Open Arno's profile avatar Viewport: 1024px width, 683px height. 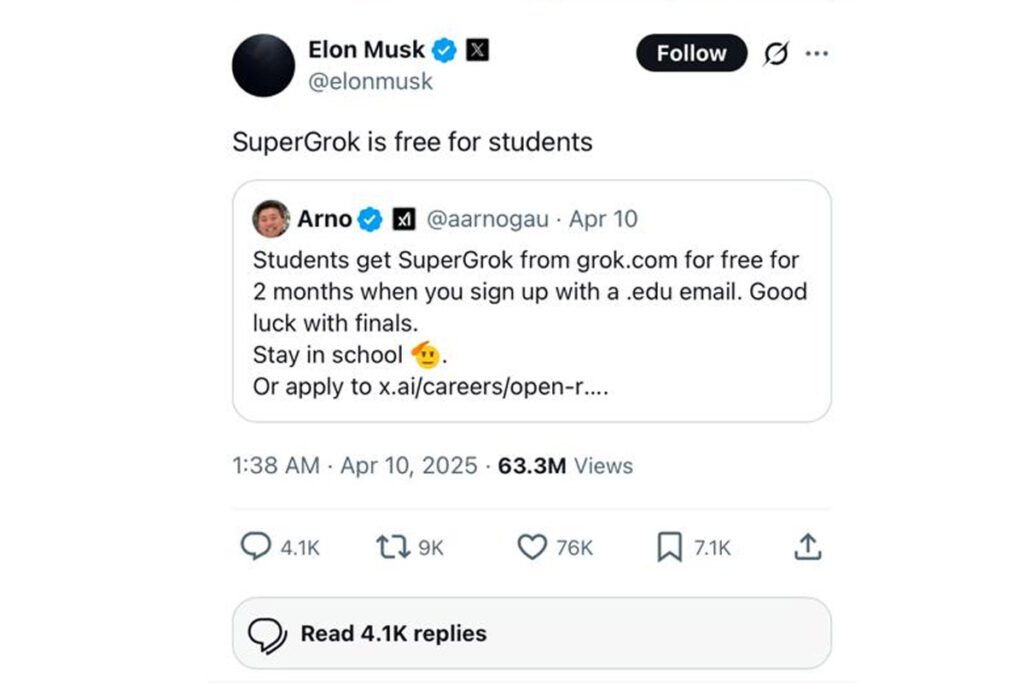[271, 218]
